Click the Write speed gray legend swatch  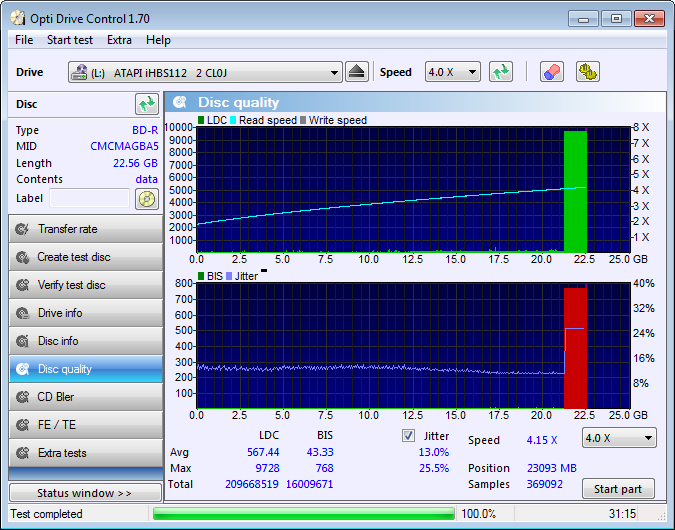point(303,120)
